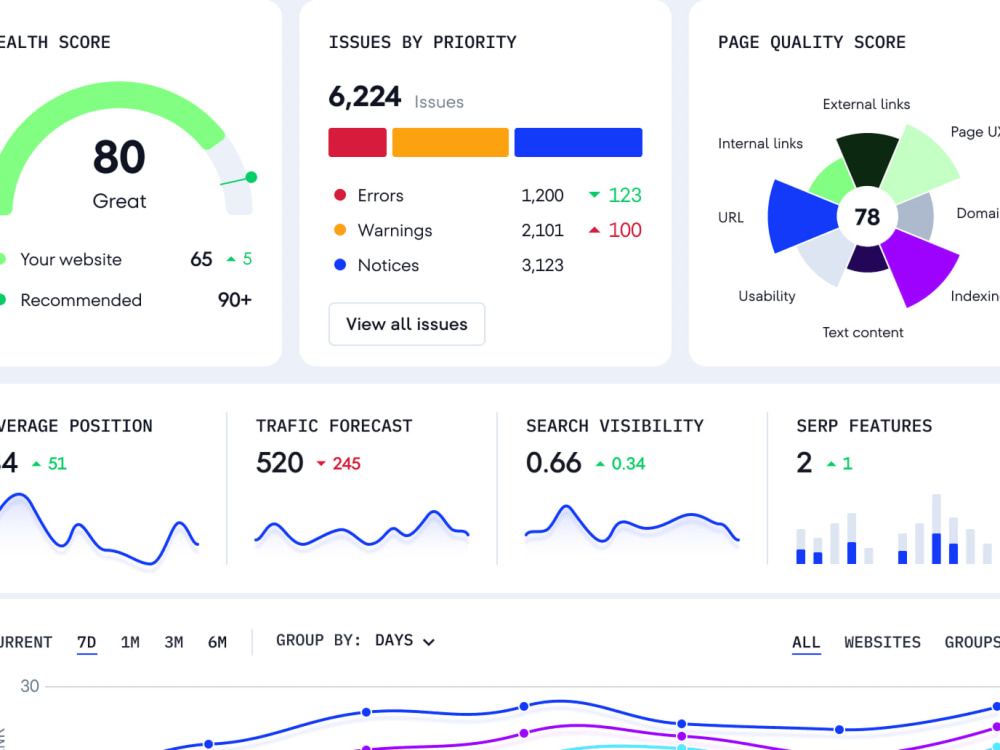Click the green down arrow beside 123
The width and height of the screenshot is (1000, 750).
594,195
